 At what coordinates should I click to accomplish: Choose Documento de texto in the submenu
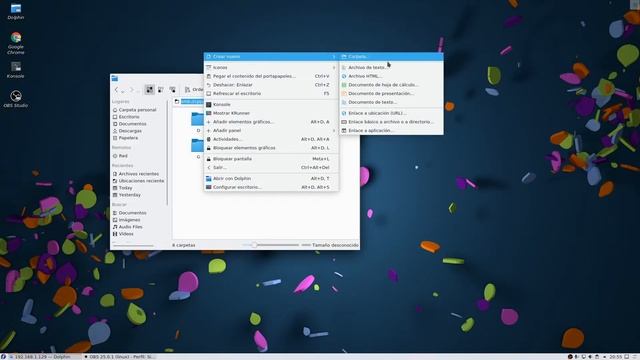click(392, 102)
